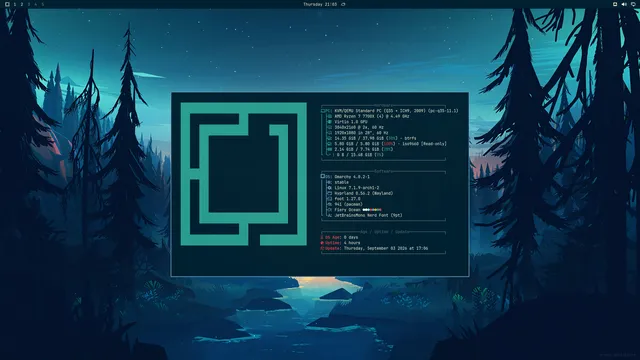Click the disk icon on the btrfs line
Image resolution: width=640 pixels, height=360 pixels.
(329, 138)
